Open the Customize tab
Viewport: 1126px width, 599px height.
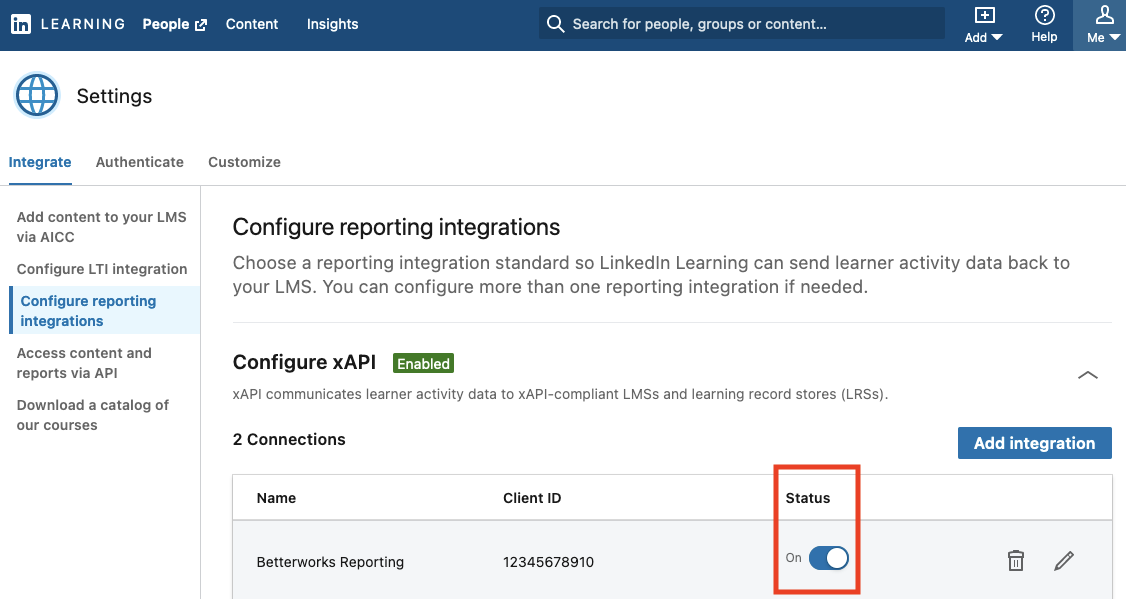click(x=244, y=162)
